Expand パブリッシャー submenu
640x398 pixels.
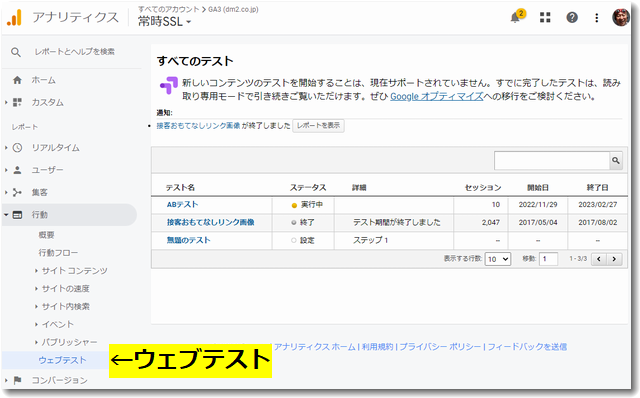[x=36, y=342]
